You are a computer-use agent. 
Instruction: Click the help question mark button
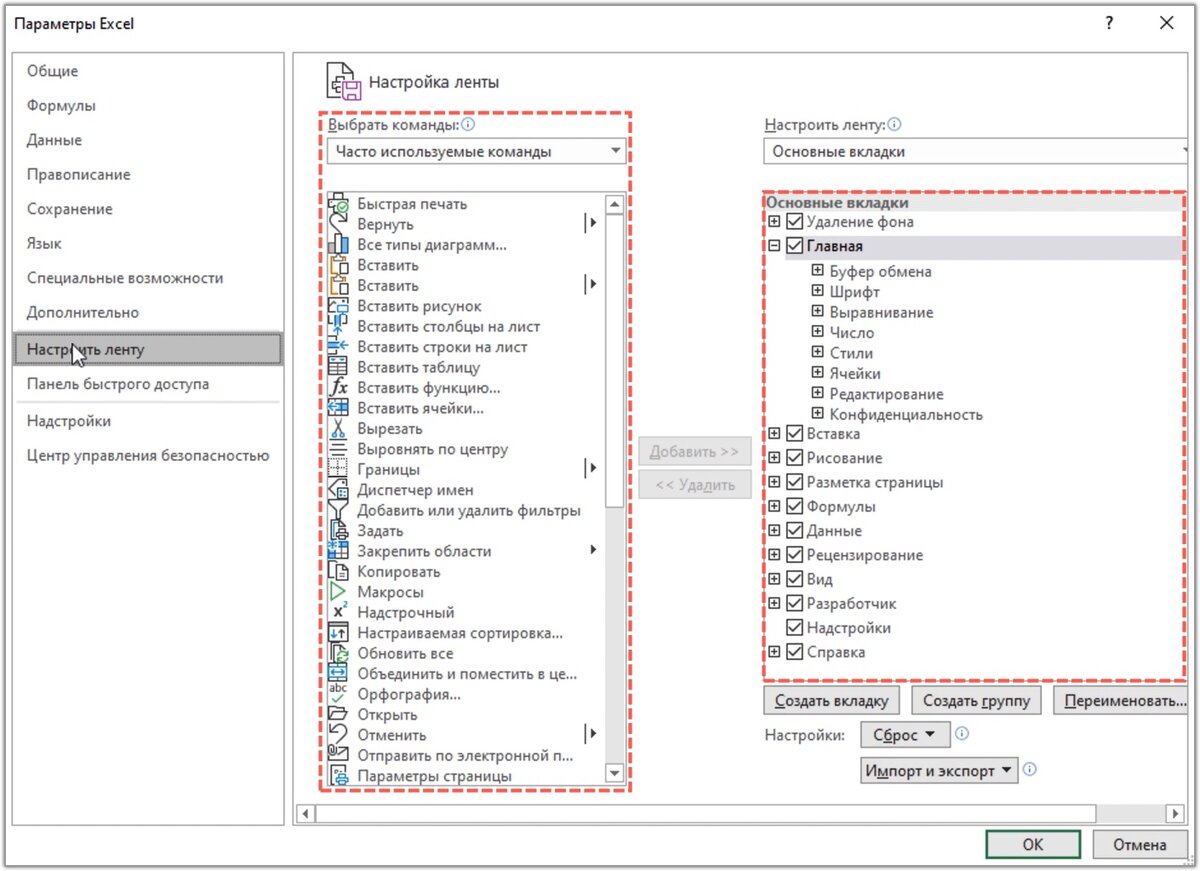coord(1109,24)
